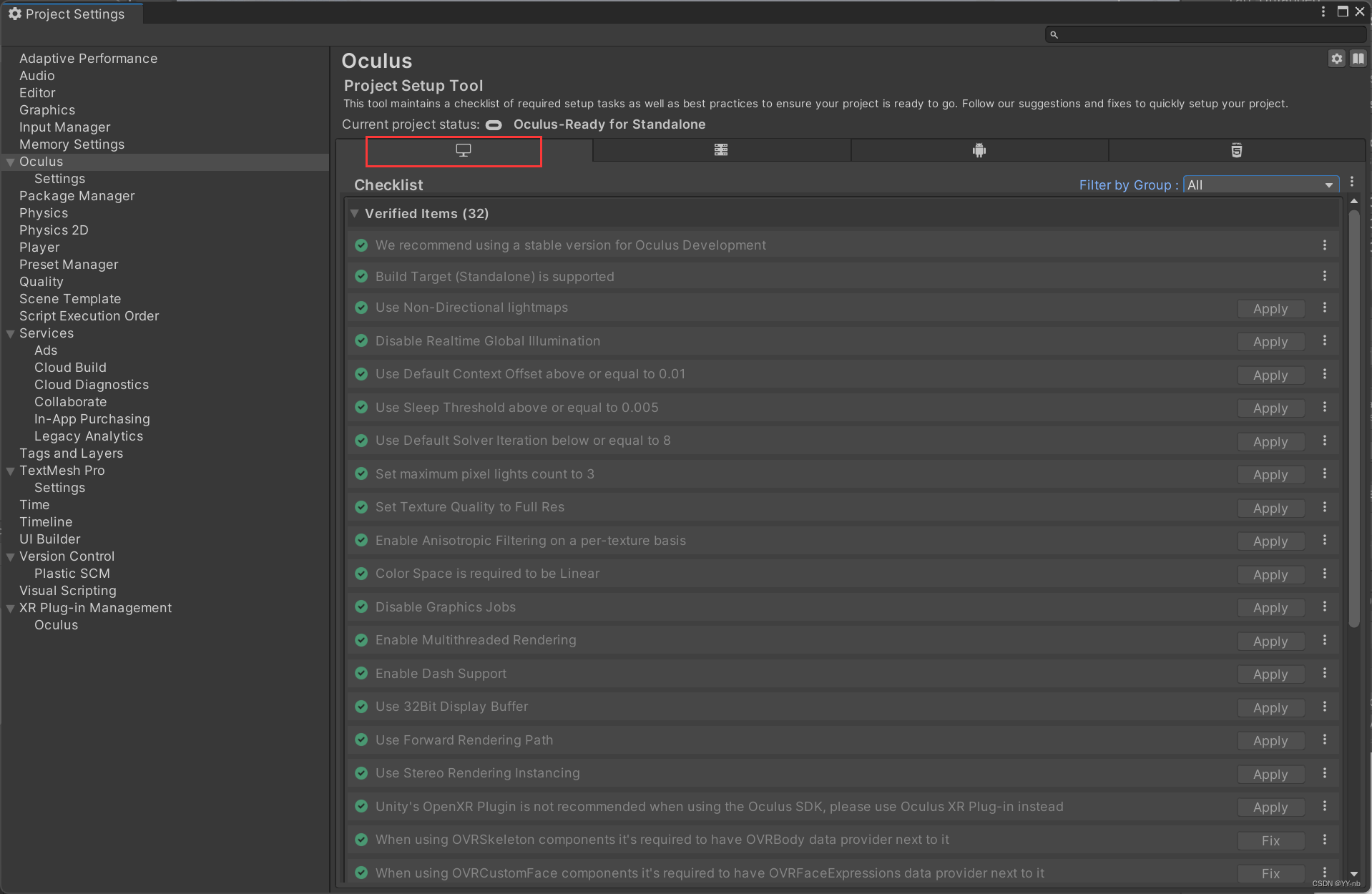The width and height of the screenshot is (1372, 894).
Task: Click green check icon on Texture Quality row
Action: click(361, 506)
